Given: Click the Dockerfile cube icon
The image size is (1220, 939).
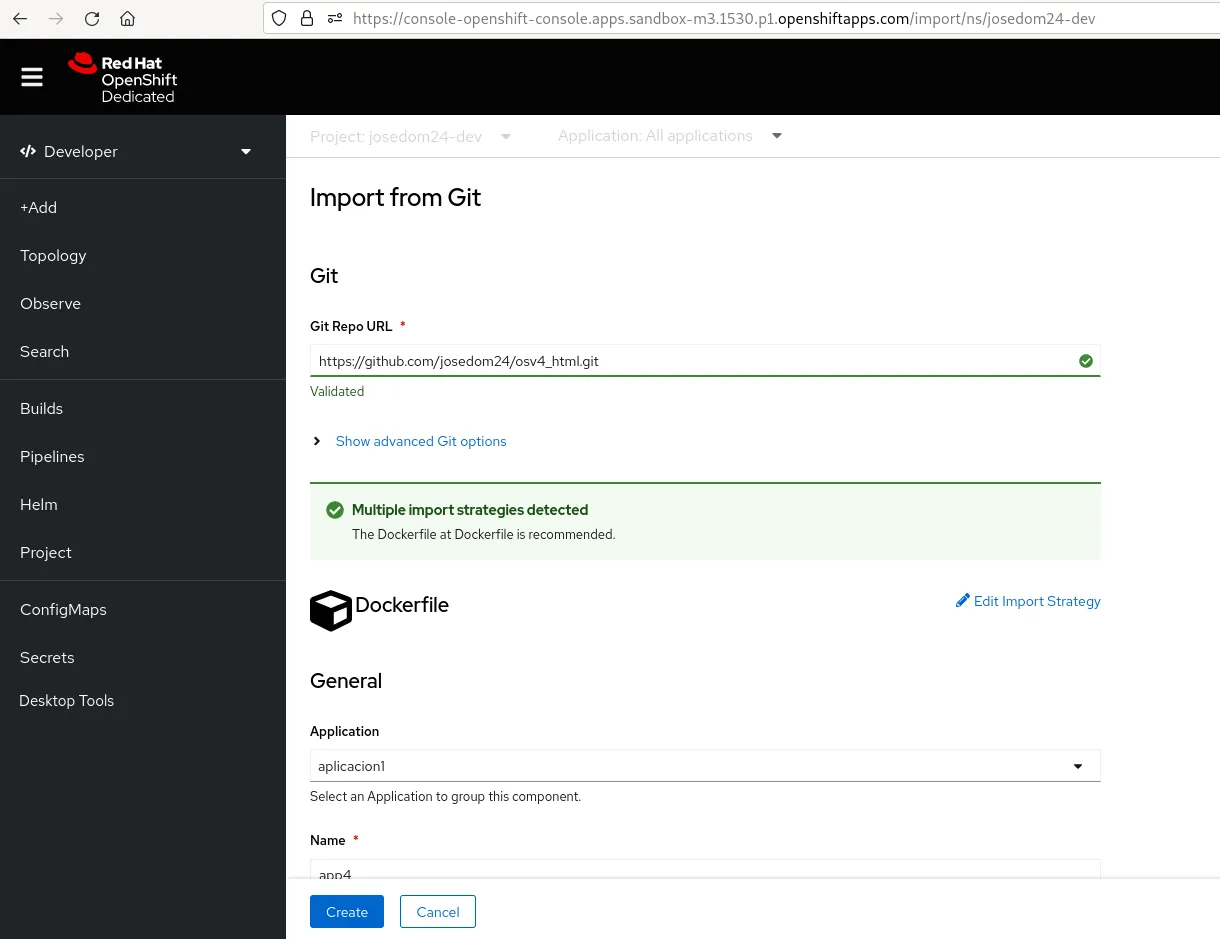Looking at the screenshot, I should pyautogui.click(x=330, y=610).
